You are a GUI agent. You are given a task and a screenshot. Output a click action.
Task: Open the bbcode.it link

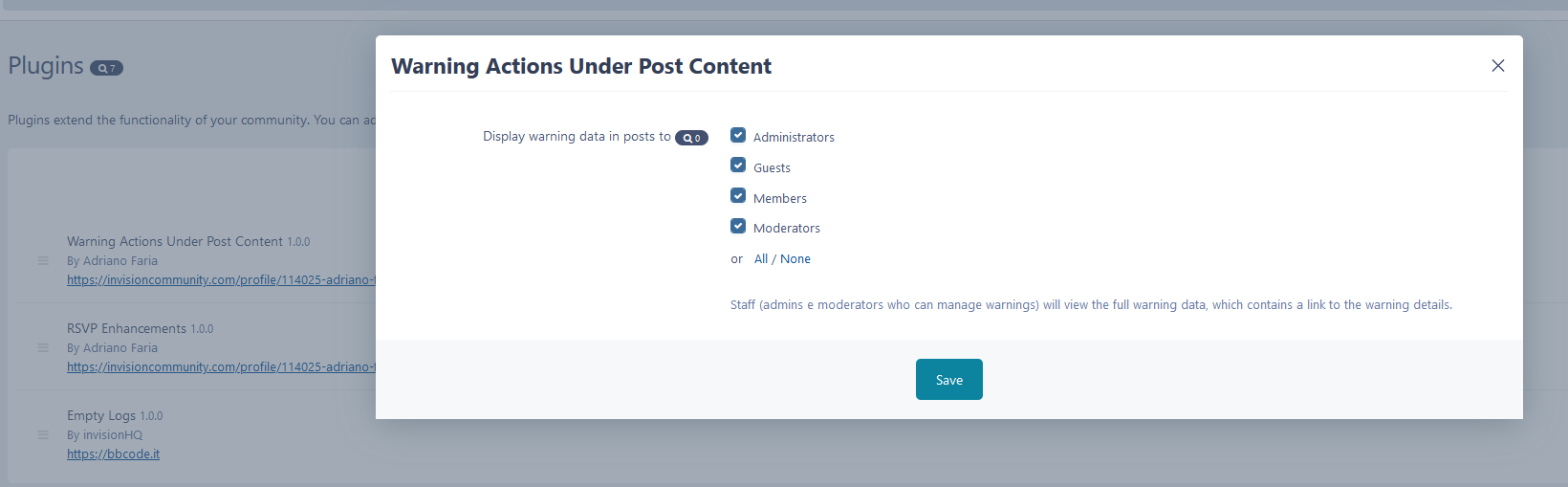[113, 454]
